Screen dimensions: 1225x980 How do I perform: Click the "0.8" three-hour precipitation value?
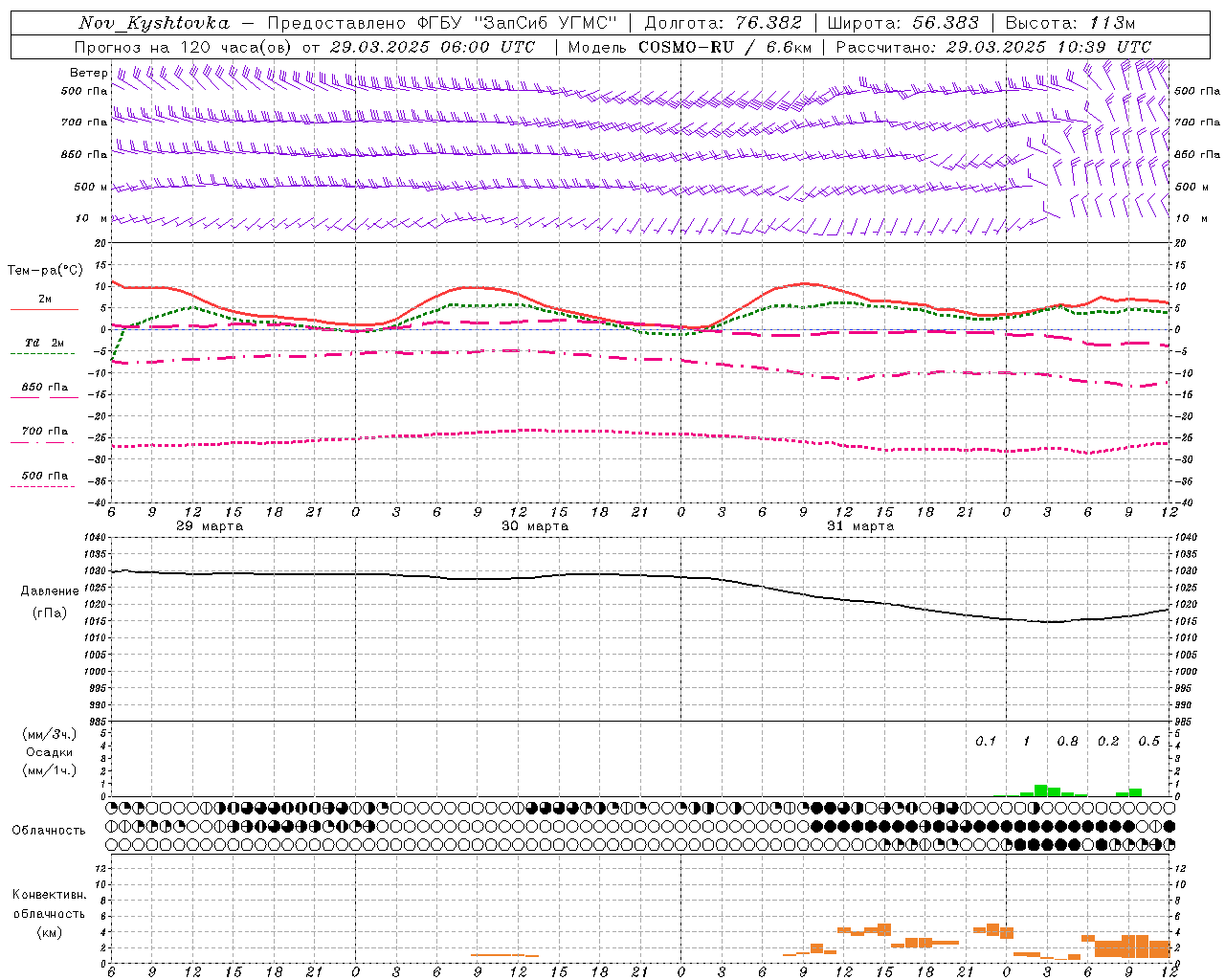(1067, 741)
